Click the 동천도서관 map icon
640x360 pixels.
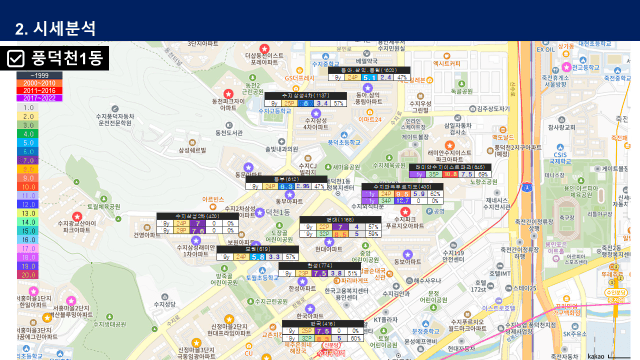click(229, 125)
